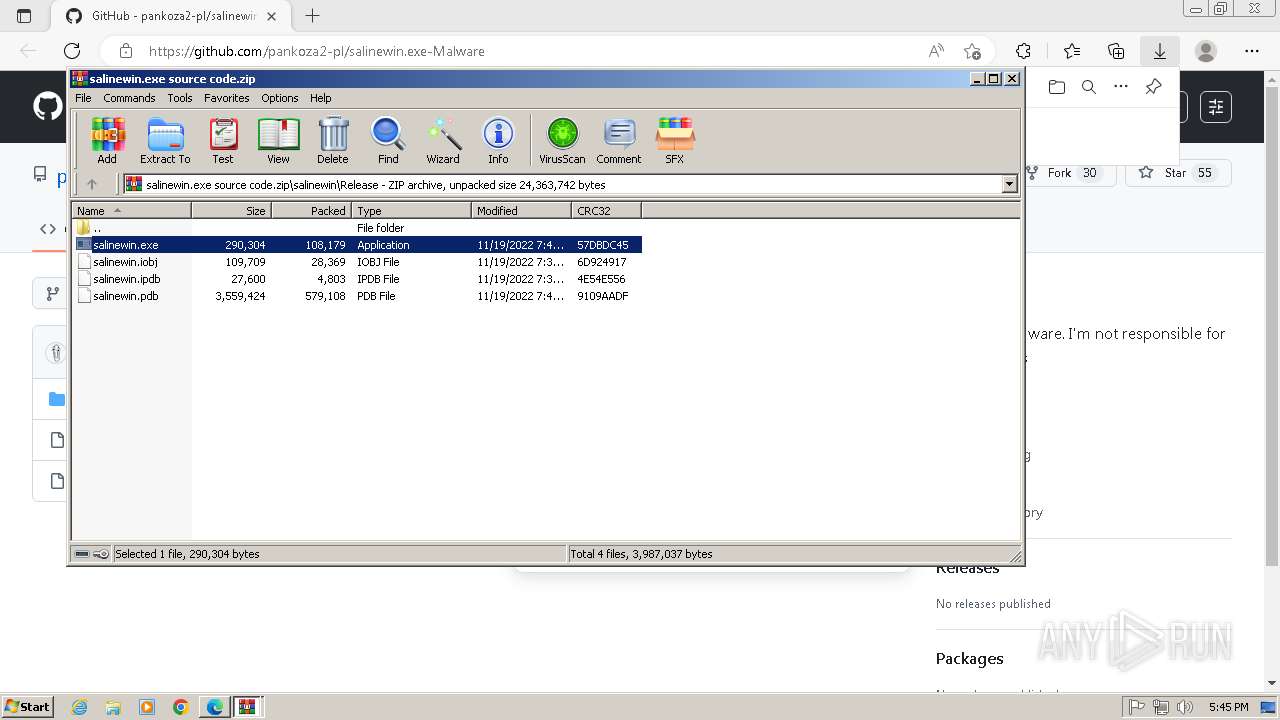Sort by Type column header
This screenshot has height=720, width=1280.
point(412,210)
